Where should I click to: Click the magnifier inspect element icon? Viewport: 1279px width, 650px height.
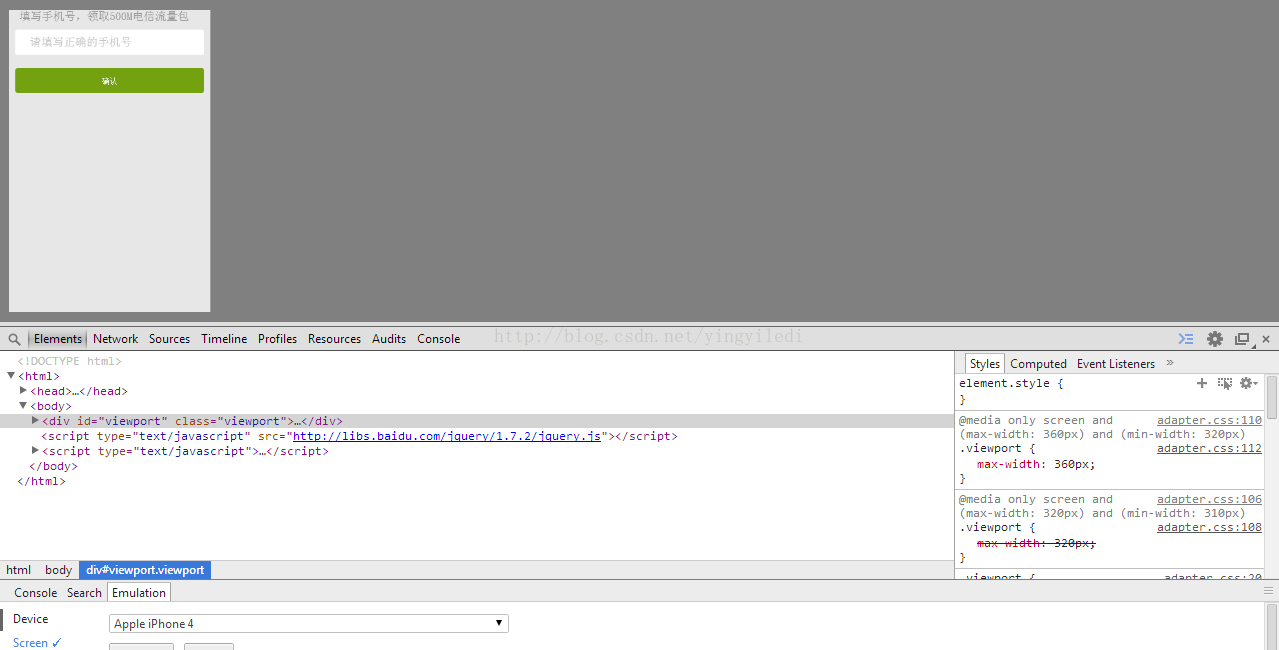click(x=14, y=339)
